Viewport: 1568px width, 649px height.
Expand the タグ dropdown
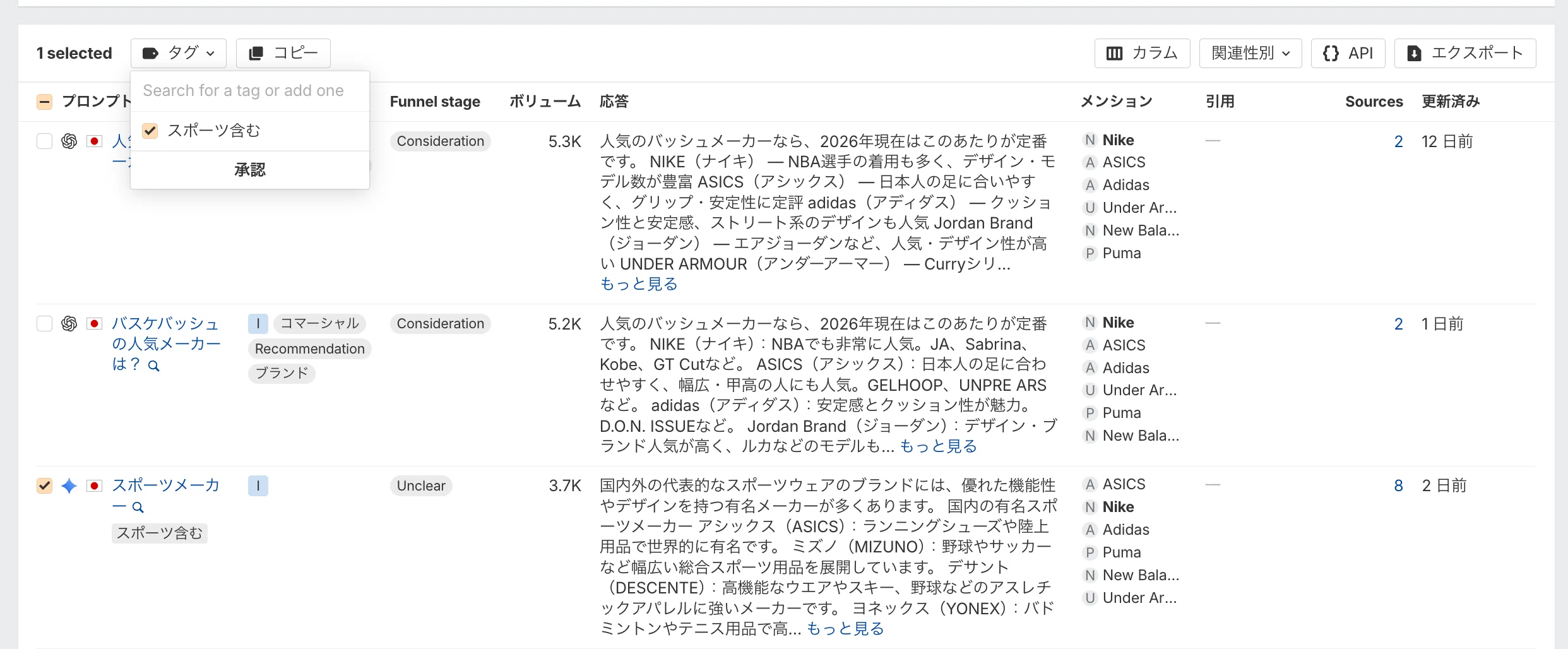(x=179, y=53)
